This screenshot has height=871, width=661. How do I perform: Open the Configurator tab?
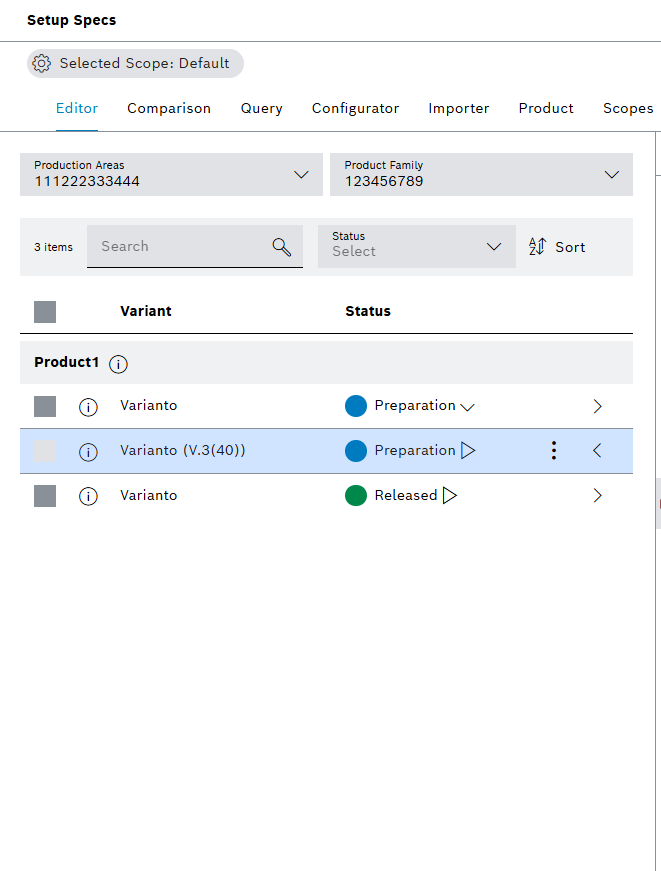355,108
